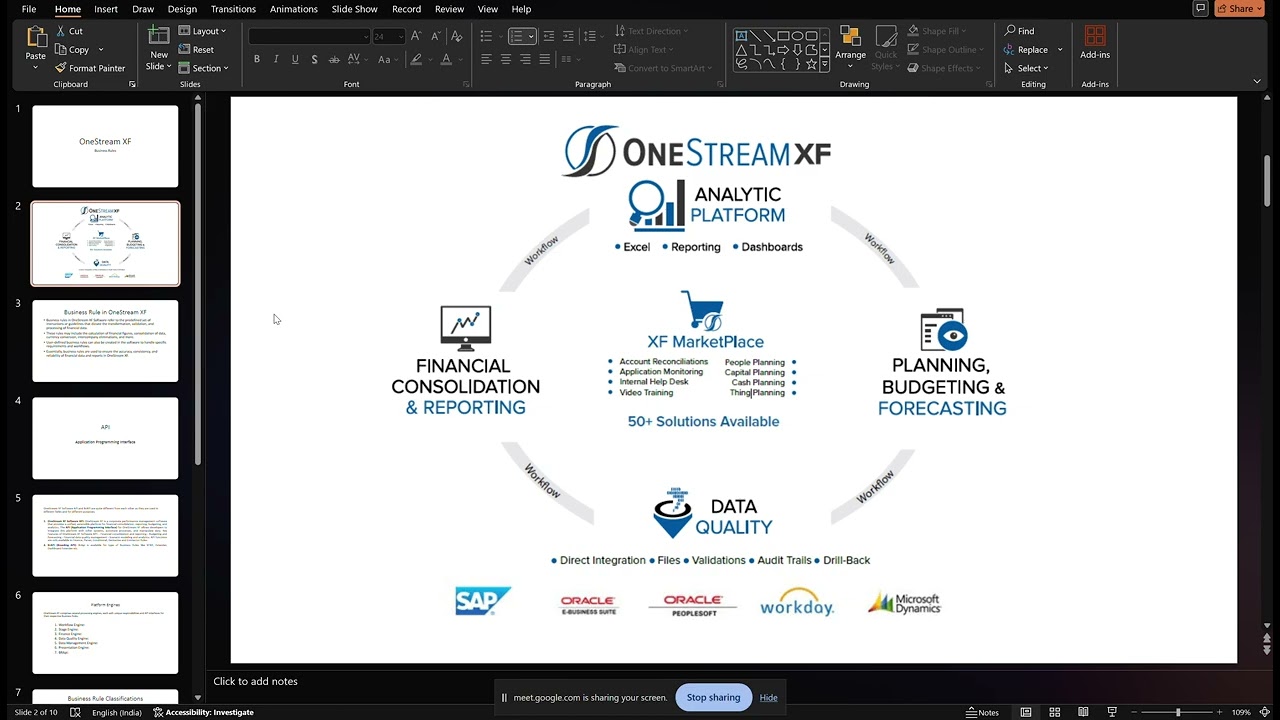Start the Slide Show from status bar
Viewport: 1280px width, 720px height.
[x=1112, y=712]
